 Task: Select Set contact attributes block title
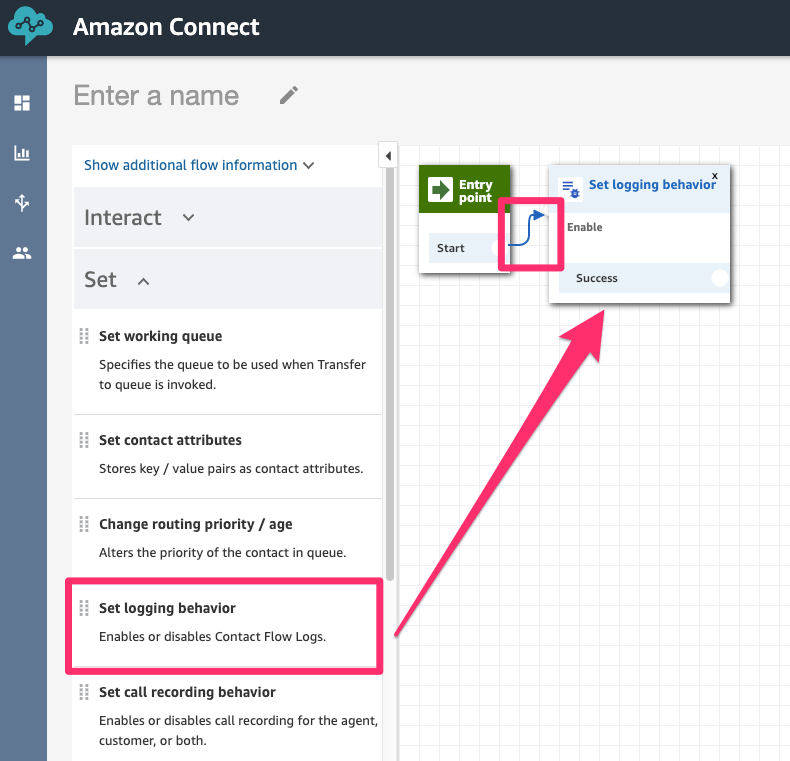(x=170, y=440)
